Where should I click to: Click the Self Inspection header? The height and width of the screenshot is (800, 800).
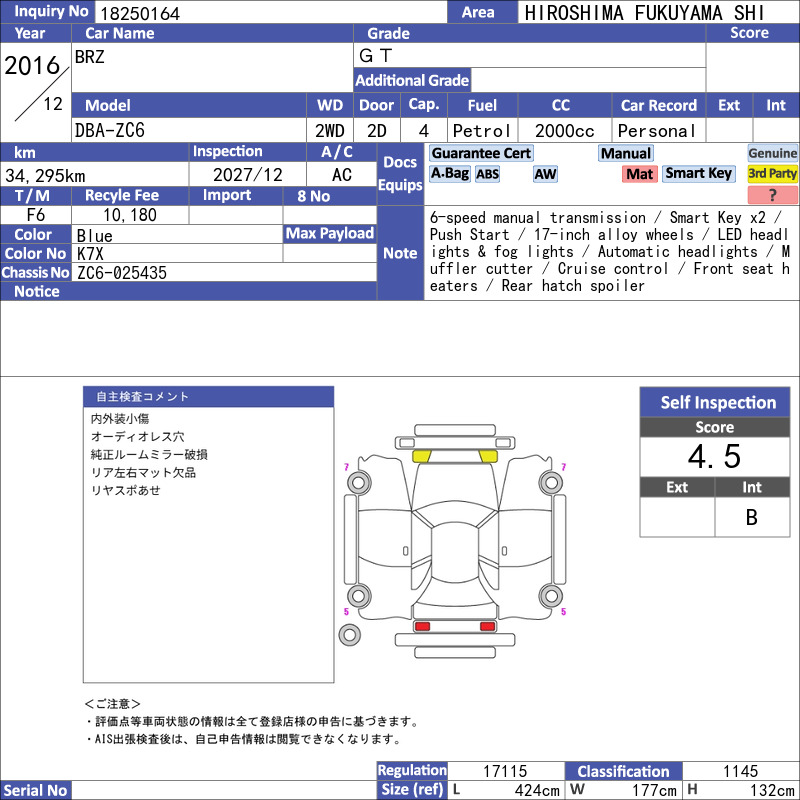tap(715, 402)
